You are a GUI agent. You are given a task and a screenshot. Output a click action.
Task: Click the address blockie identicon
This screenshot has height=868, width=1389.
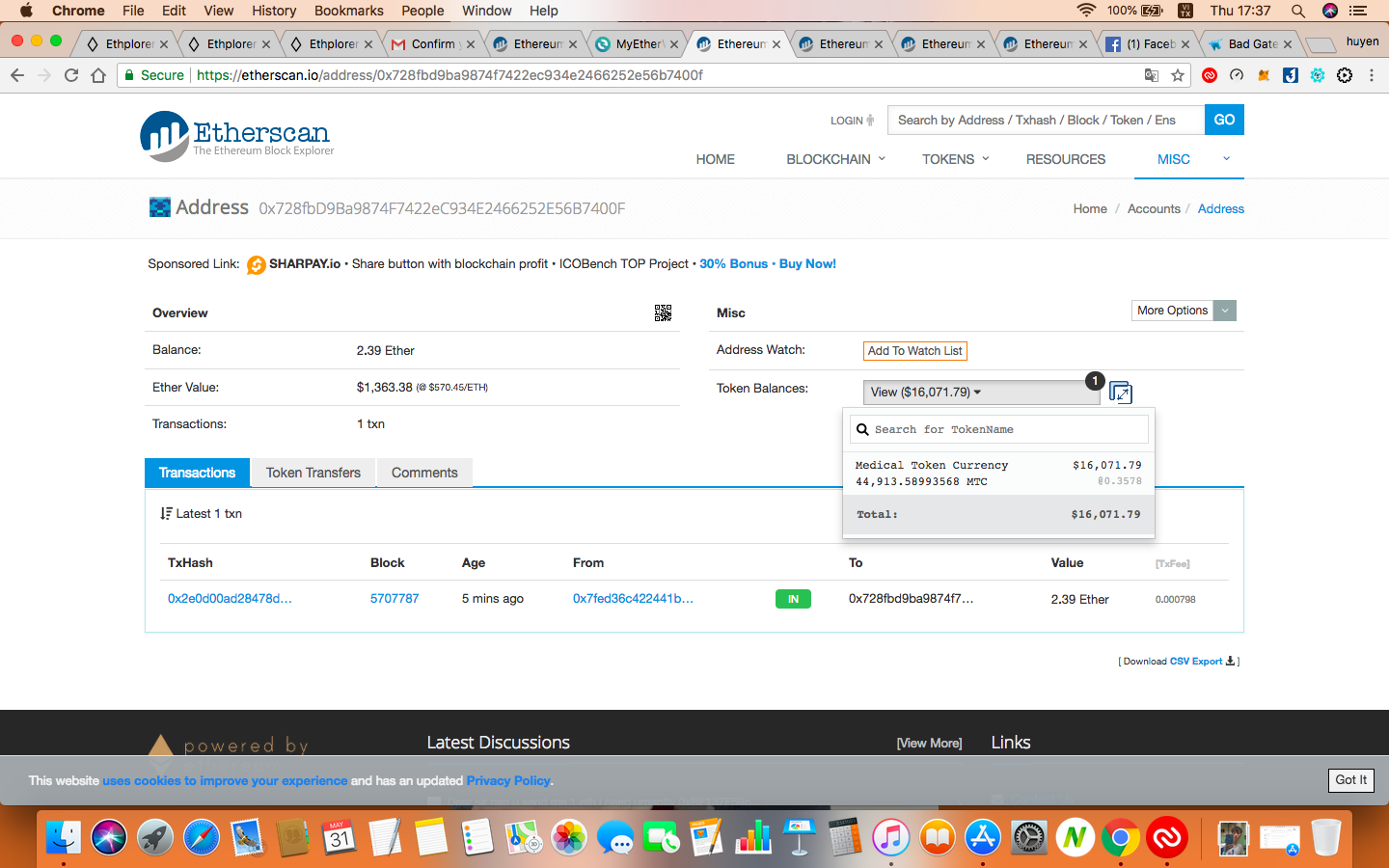[x=159, y=207]
